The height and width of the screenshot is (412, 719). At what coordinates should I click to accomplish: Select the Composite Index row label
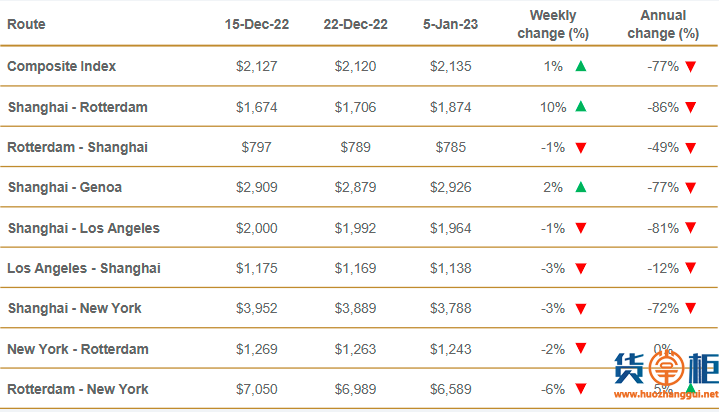coord(62,66)
